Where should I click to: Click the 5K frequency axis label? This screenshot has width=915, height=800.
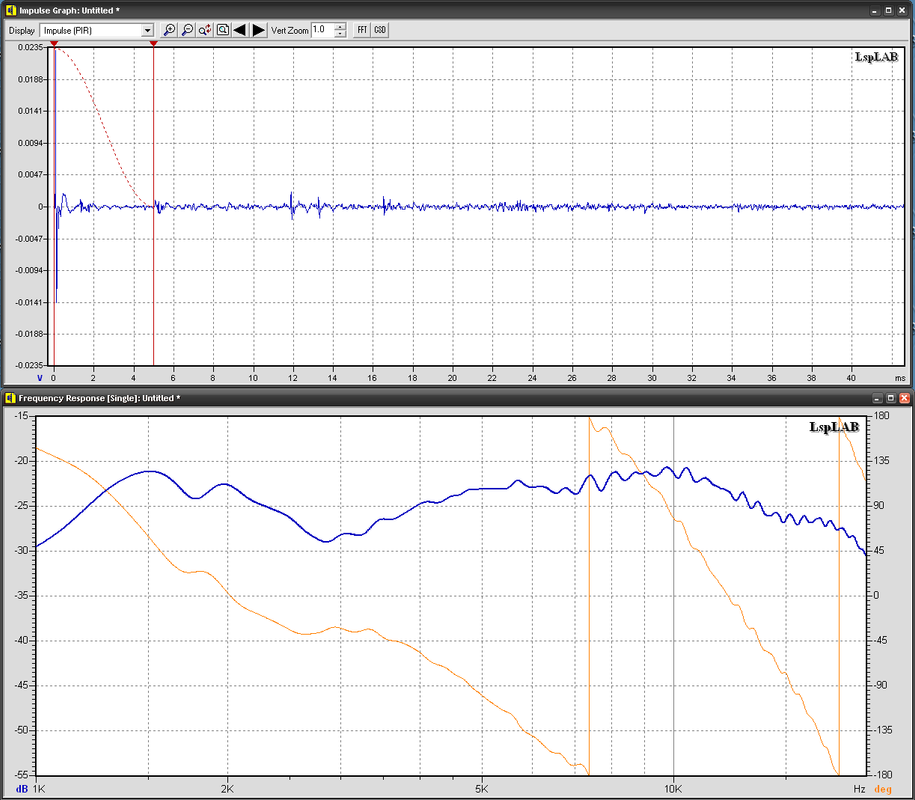(x=481, y=789)
